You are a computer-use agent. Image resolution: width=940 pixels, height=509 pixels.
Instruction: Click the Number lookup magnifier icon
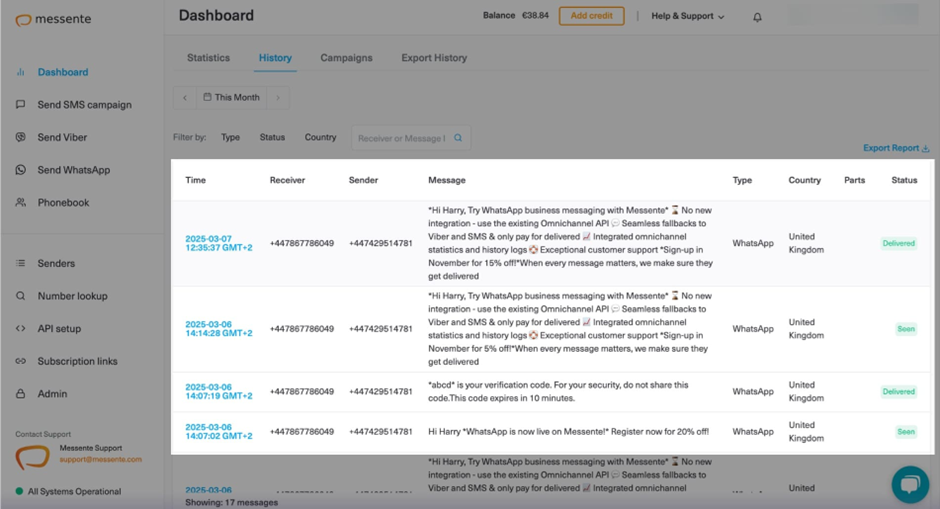[x=20, y=296]
